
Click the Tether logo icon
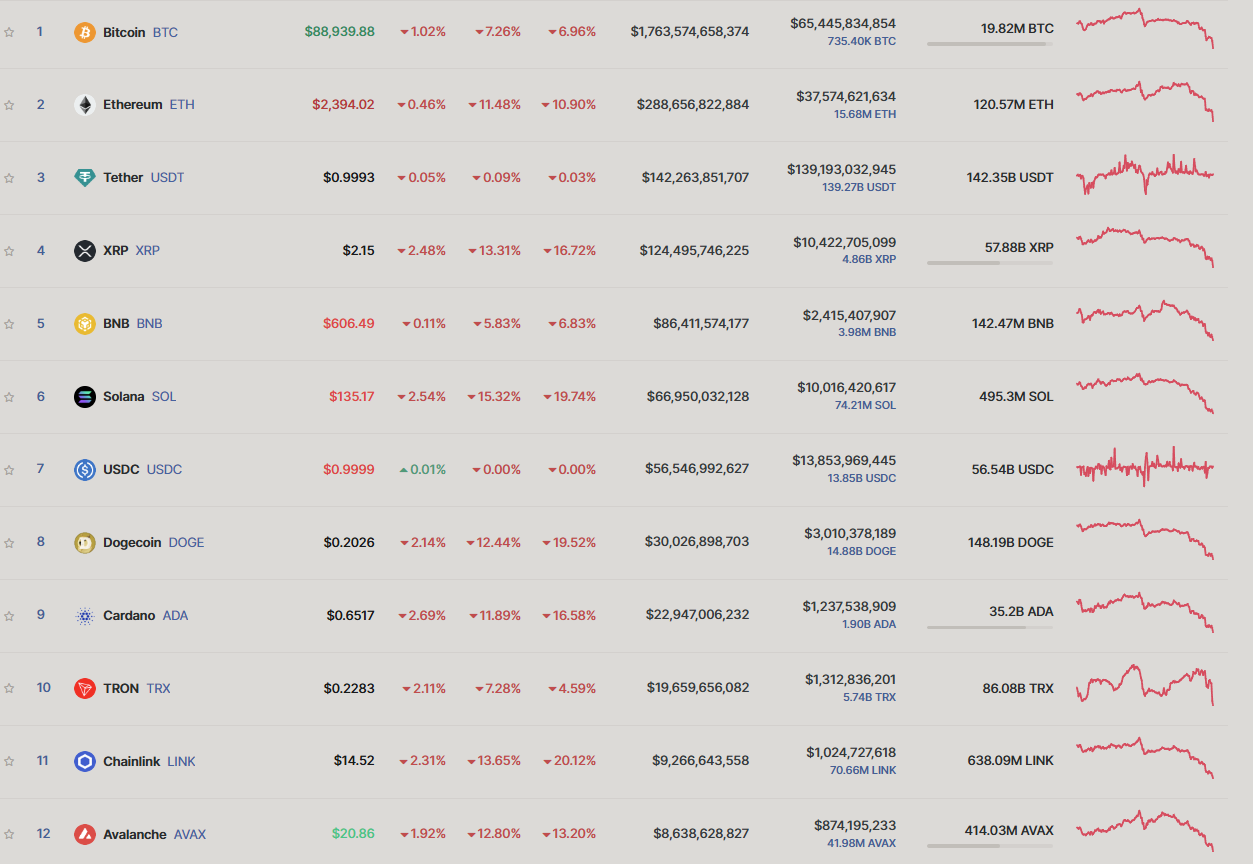[85, 177]
